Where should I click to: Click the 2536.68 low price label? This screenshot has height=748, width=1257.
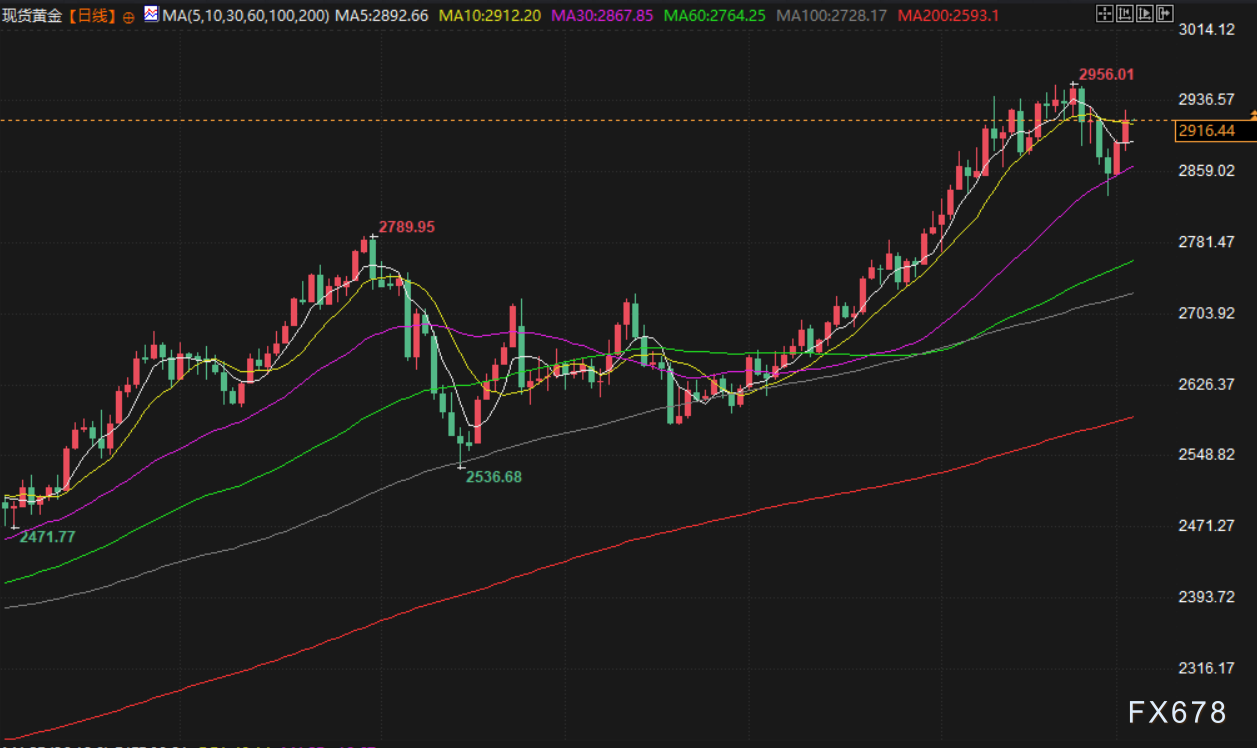coord(494,477)
